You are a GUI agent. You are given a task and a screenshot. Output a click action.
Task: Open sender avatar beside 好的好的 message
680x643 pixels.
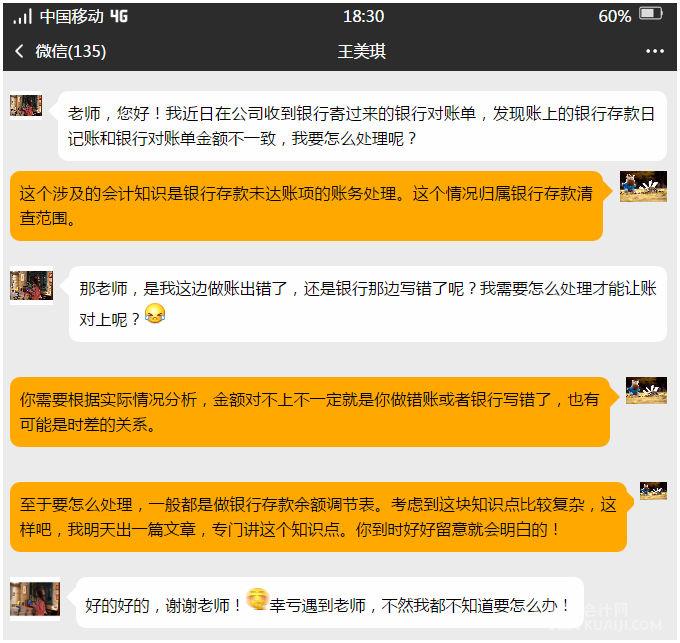(35, 599)
